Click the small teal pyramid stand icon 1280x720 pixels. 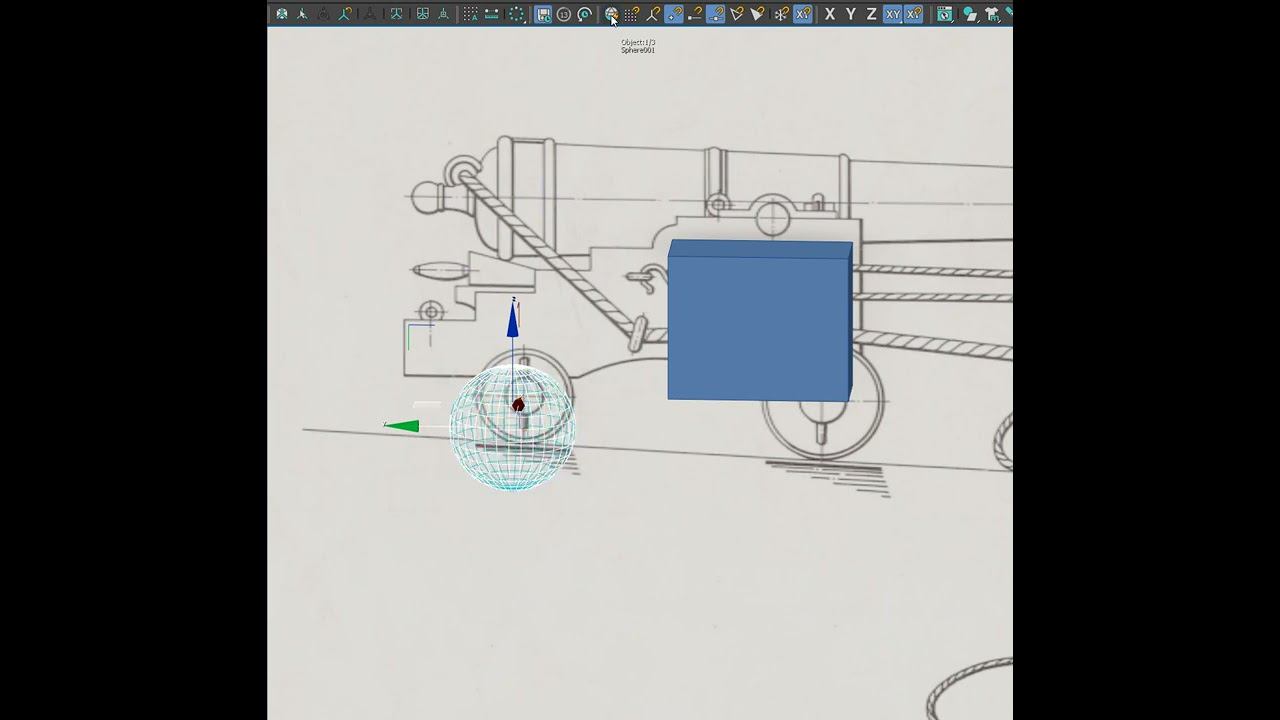(x=444, y=14)
